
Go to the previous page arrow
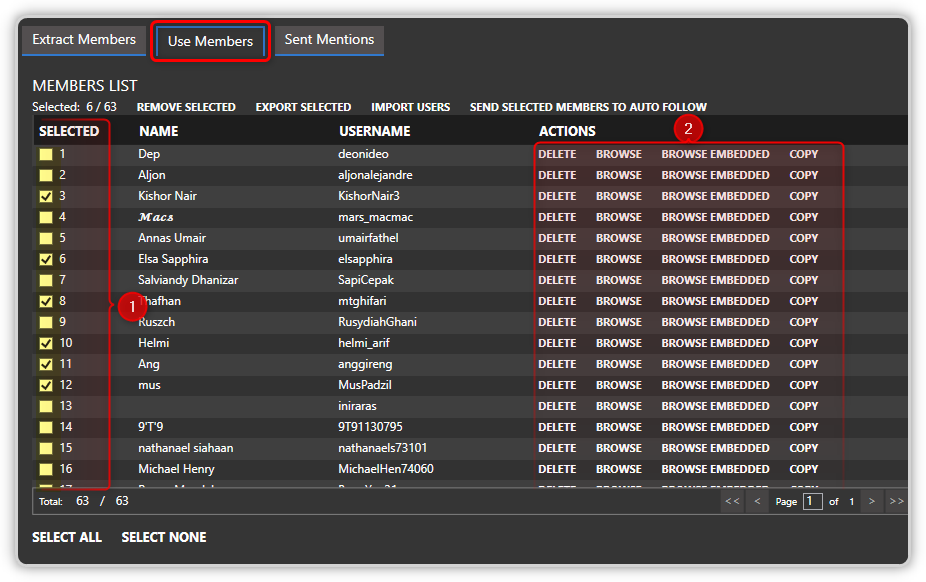tap(757, 501)
